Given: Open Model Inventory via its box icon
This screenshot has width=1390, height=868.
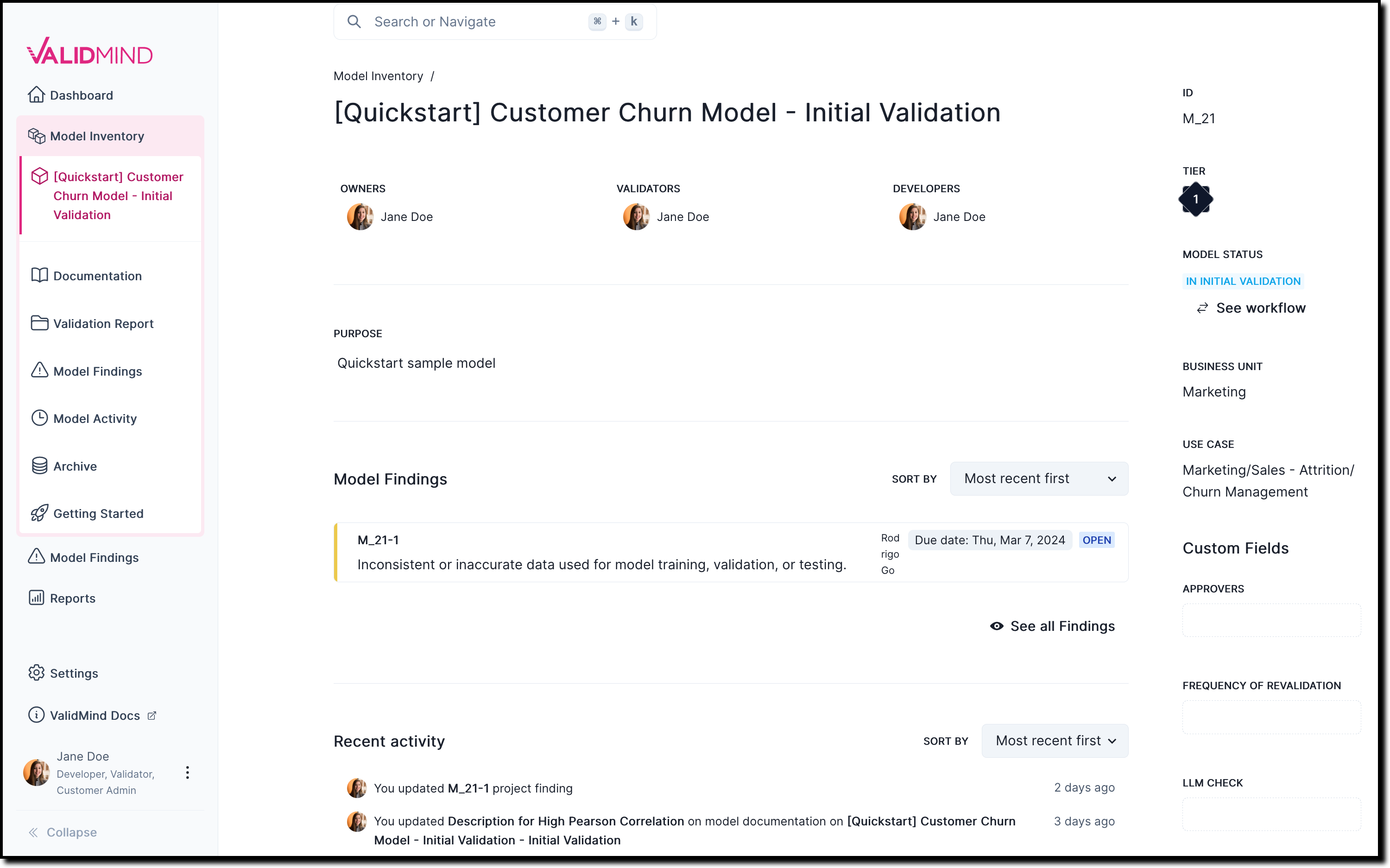Looking at the screenshot, I should point(37,136).
